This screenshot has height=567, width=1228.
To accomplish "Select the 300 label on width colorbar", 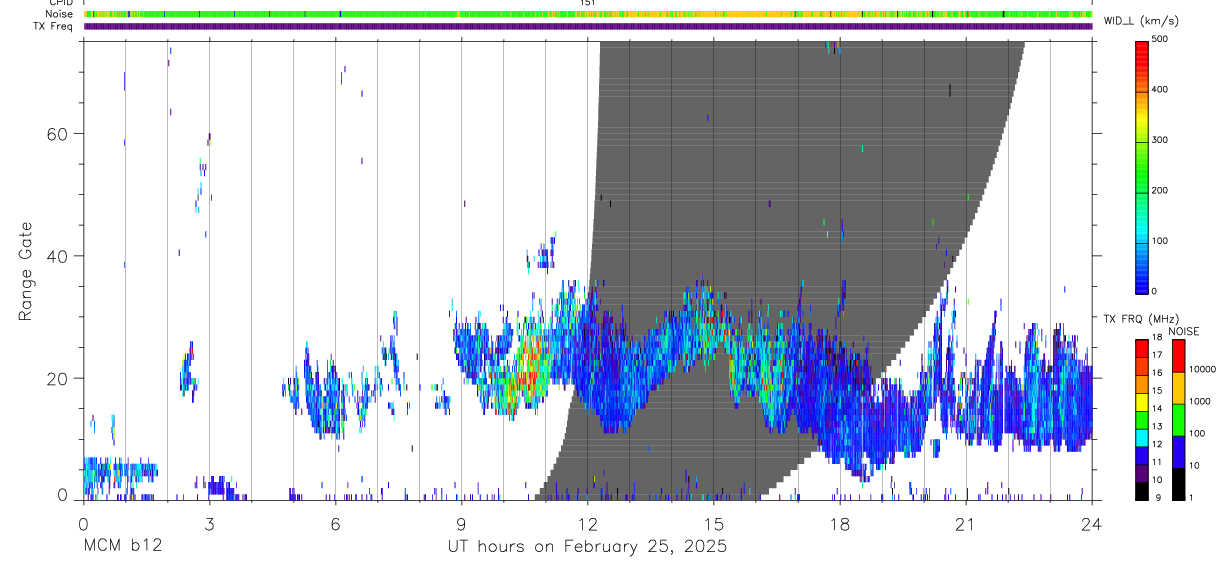I will pyautogui.click(x=1161, y=140).
